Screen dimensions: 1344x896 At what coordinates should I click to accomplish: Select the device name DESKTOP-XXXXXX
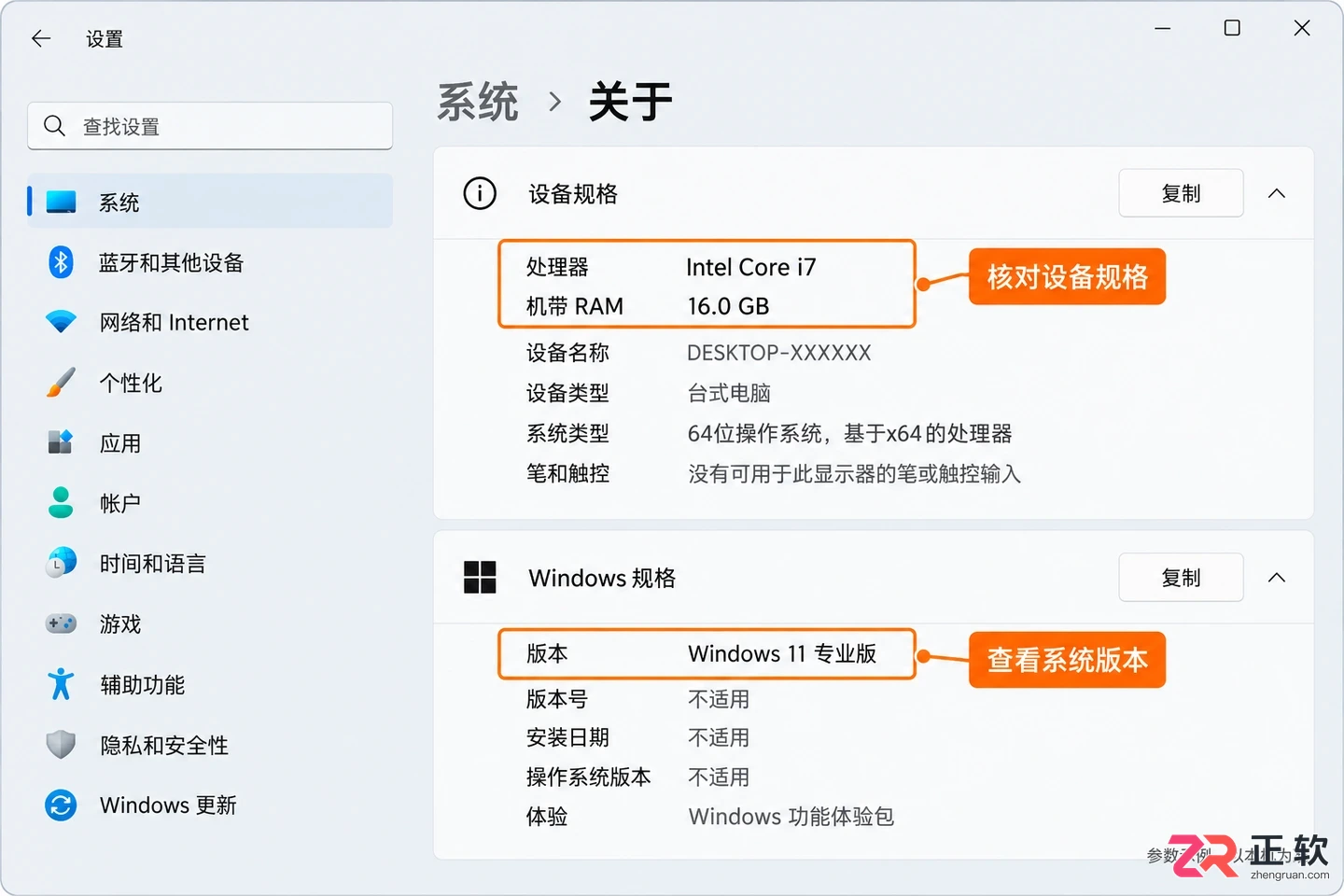[779, 353]
